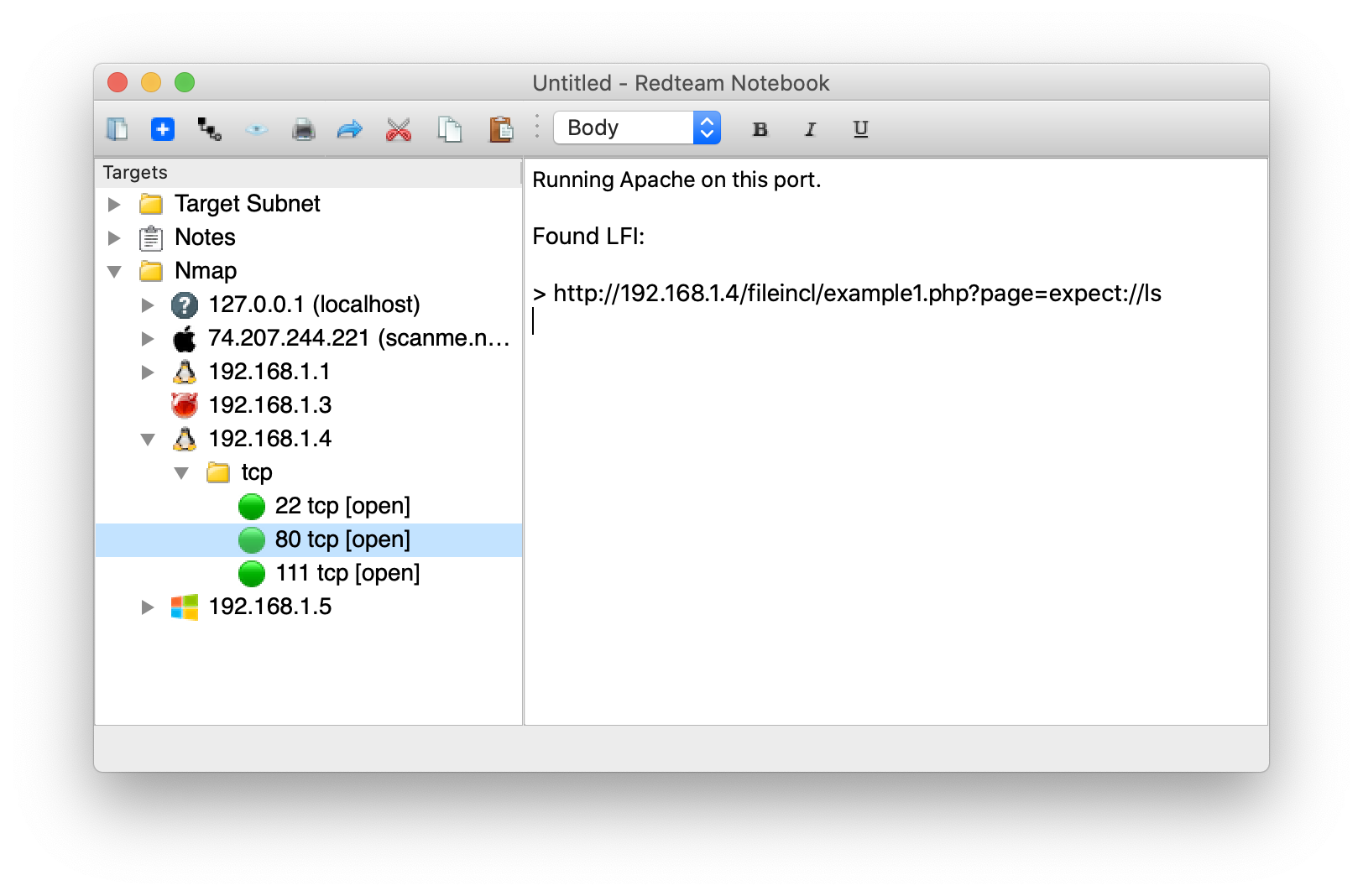Click the Apple logo icon for 74.207.244.221
The width and height of the screenshot is (1363, 896).
[x=185, y=338]
